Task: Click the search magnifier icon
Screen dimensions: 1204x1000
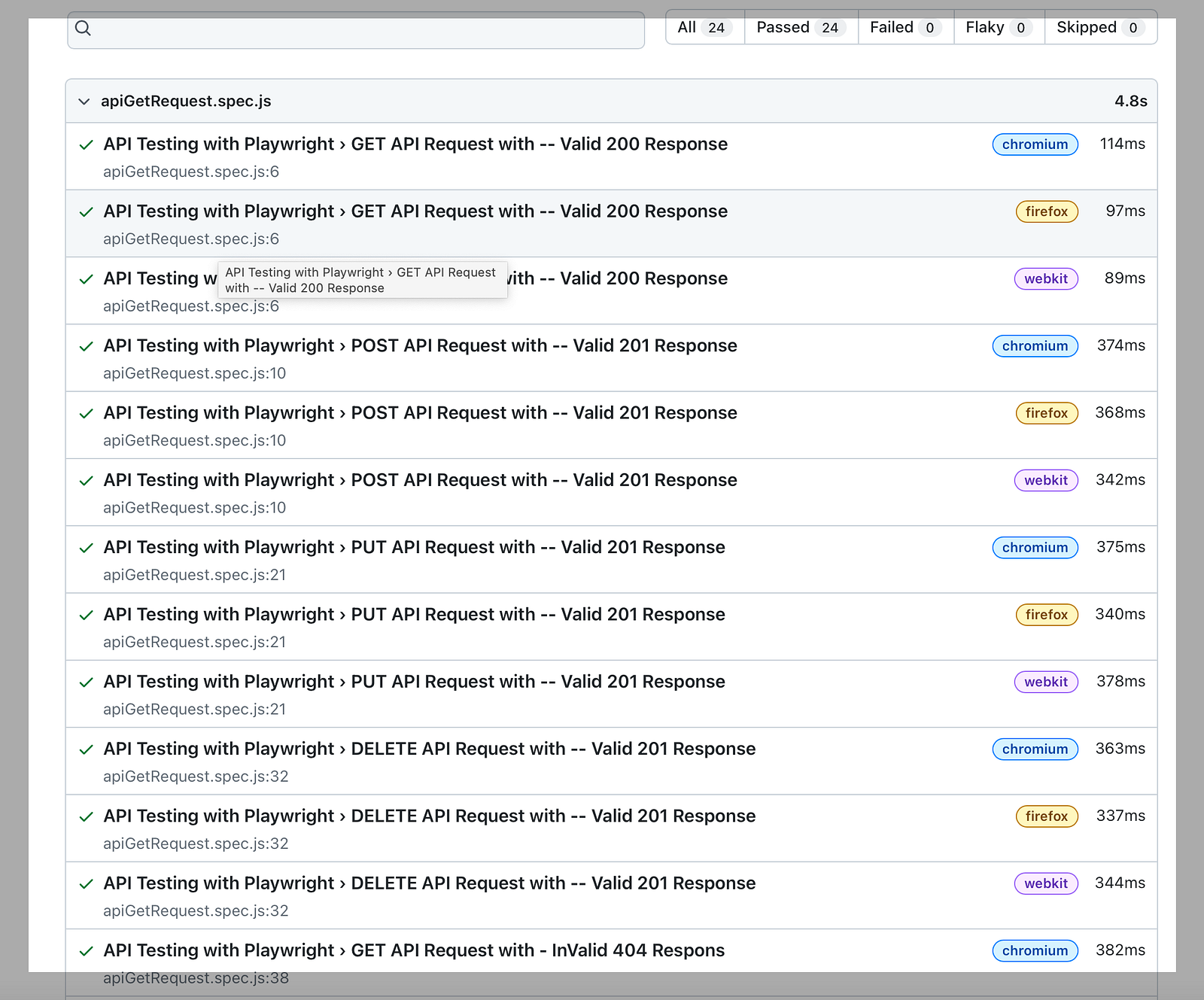Action: pos(84,28)
